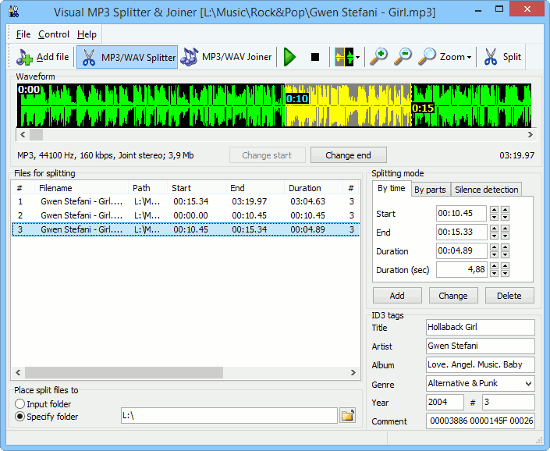
Task: Click the 0:10 marker on the waveform
Action: (x=297, y=99)
